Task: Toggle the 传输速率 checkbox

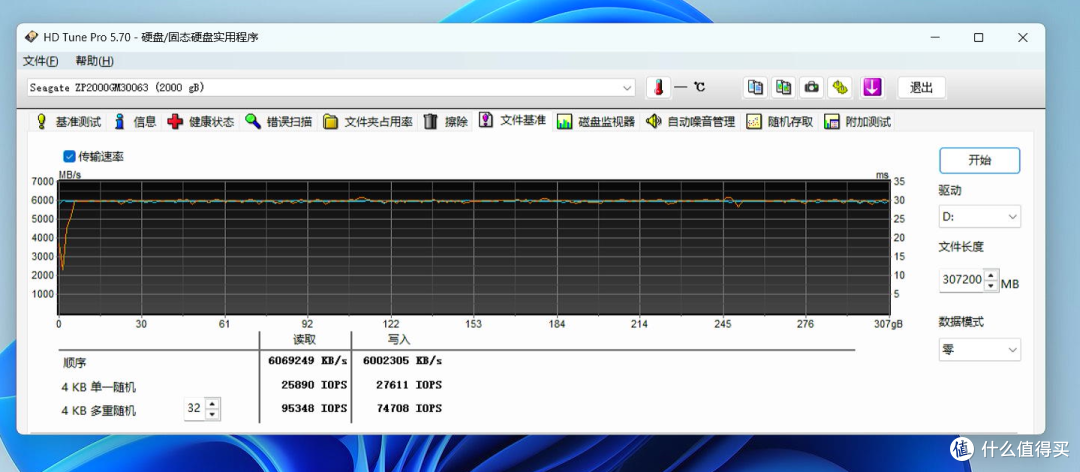Action: (69, 156)
